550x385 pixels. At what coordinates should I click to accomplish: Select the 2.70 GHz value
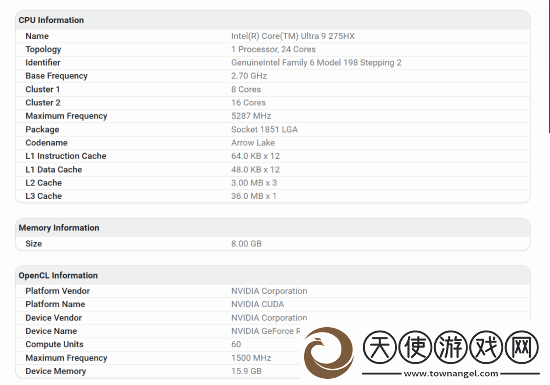point(249,76)
